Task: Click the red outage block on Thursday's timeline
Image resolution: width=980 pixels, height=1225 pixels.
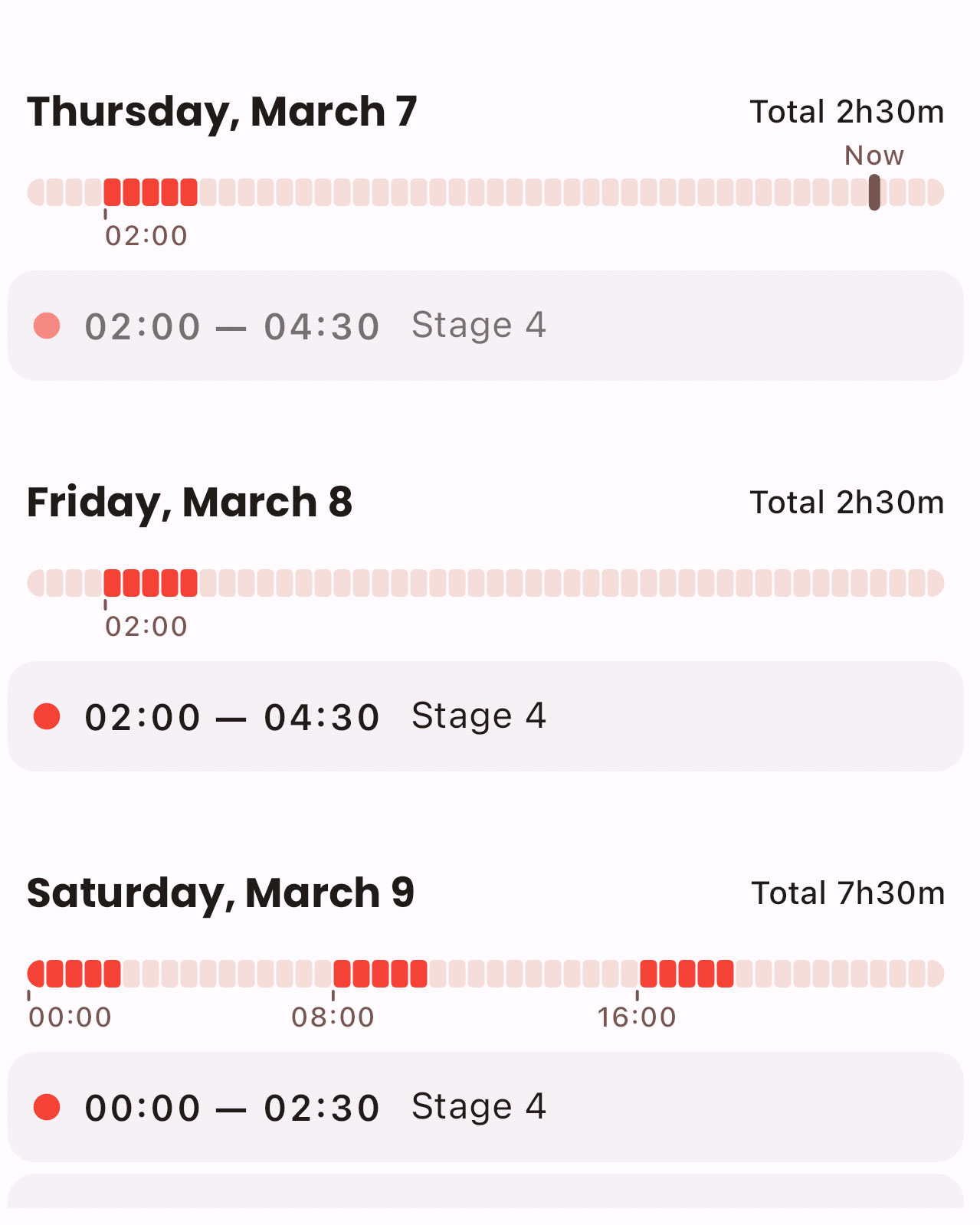Action: click(151, 192)
